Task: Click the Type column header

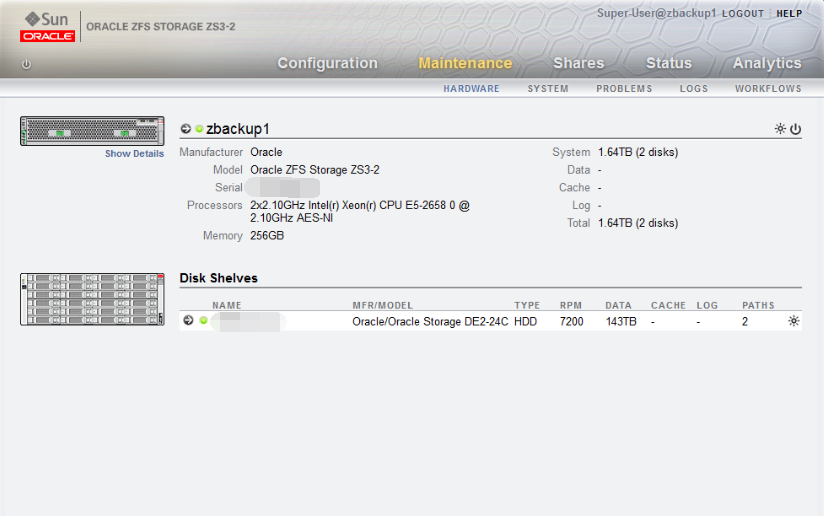Action: click(x=527, y=305)
